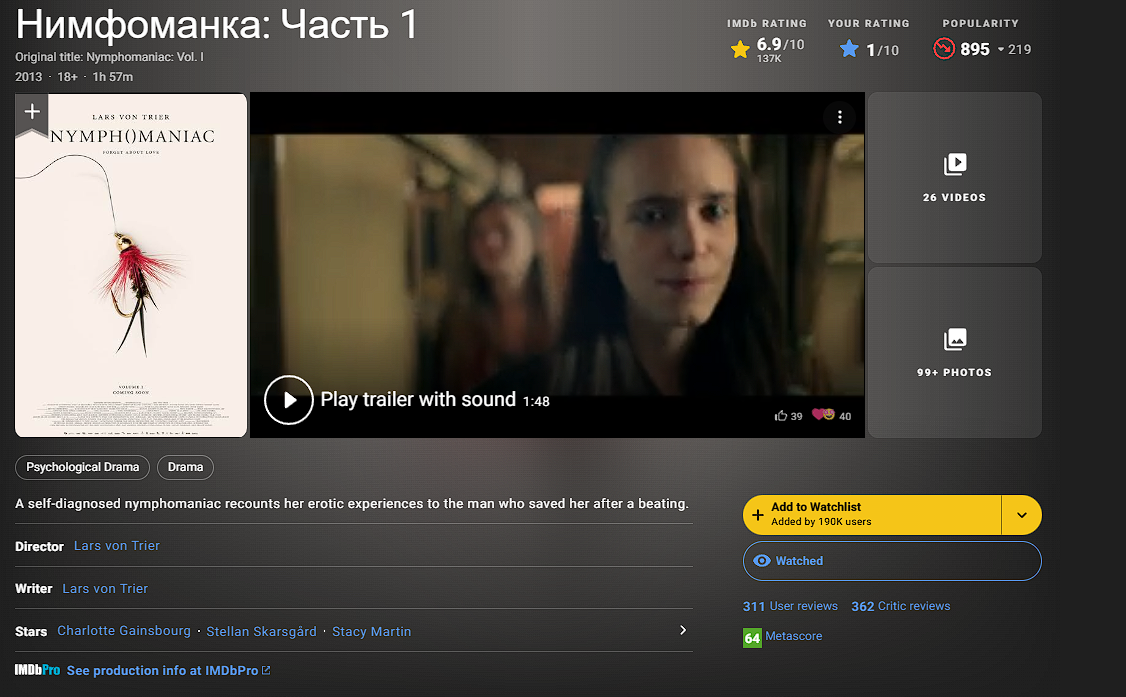Open the 311 User reviews
The height and width of the screenshot is (697, 1126).
pyautogui.click(x=790, y=607)
